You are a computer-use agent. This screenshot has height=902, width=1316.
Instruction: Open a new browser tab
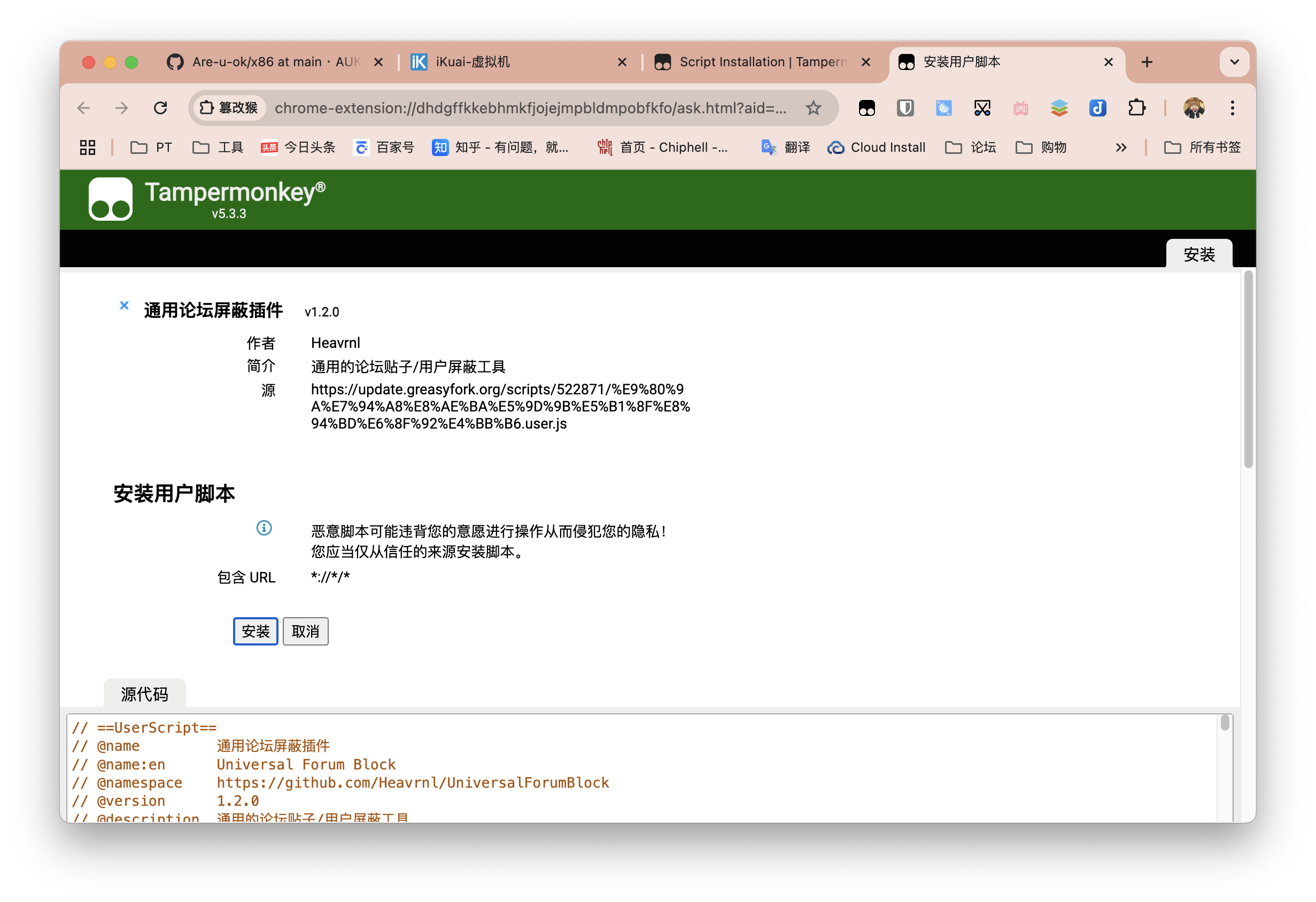tap(1147, 62)
